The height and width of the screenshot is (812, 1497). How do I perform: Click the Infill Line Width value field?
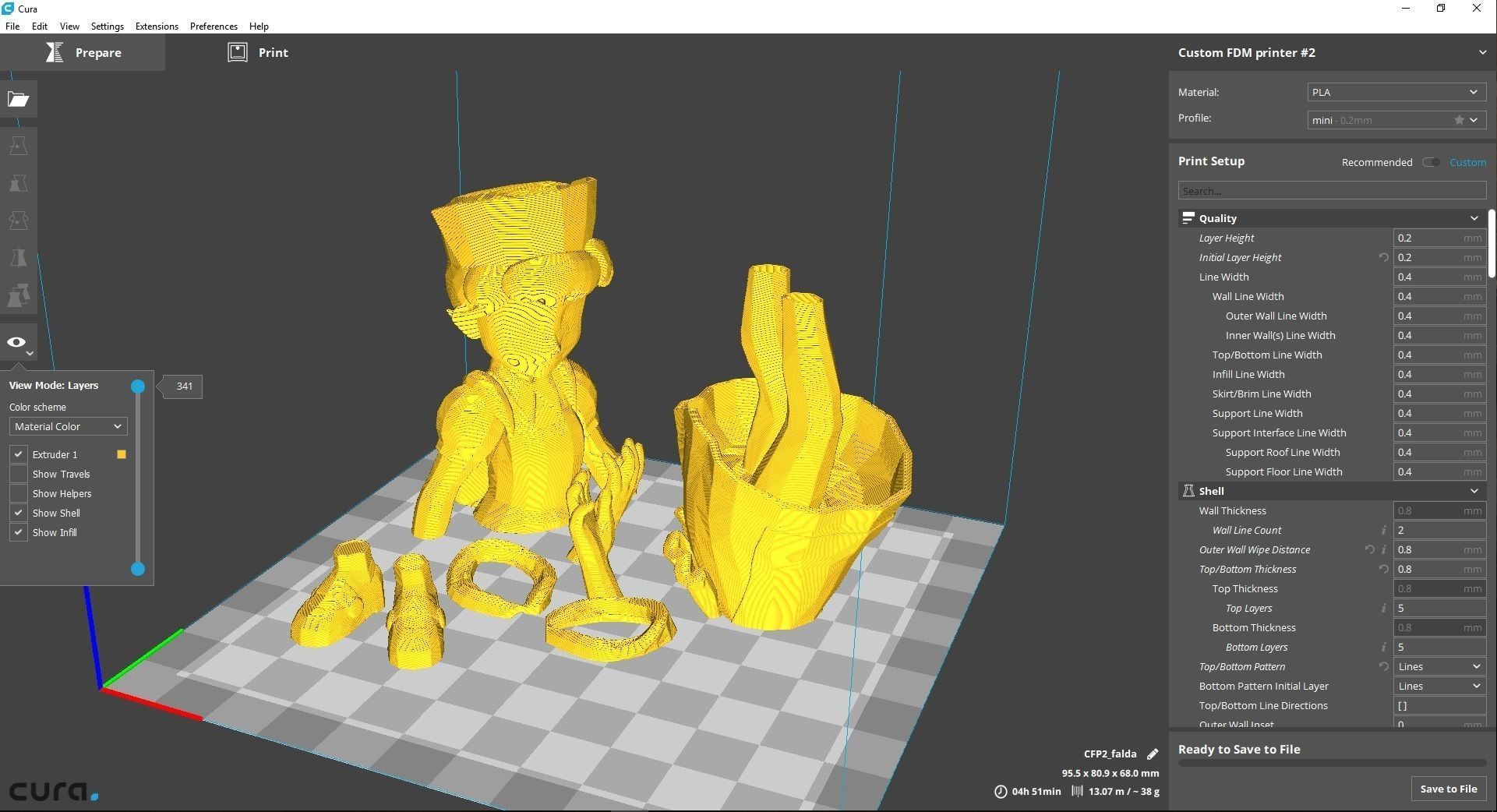pyautogui.click(x=1439, y=374)
